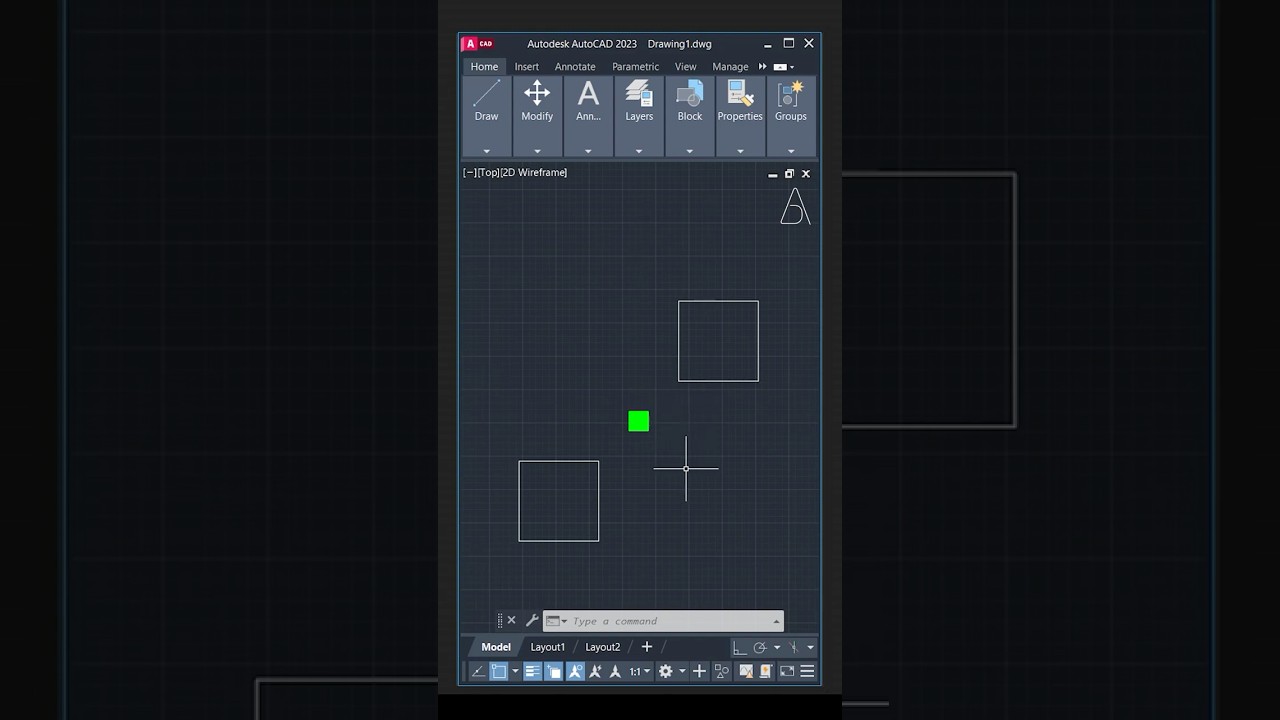1280x720 pixels.
Task: Expand the Layers panel dropdown arrow
Action: click(639, 151)
